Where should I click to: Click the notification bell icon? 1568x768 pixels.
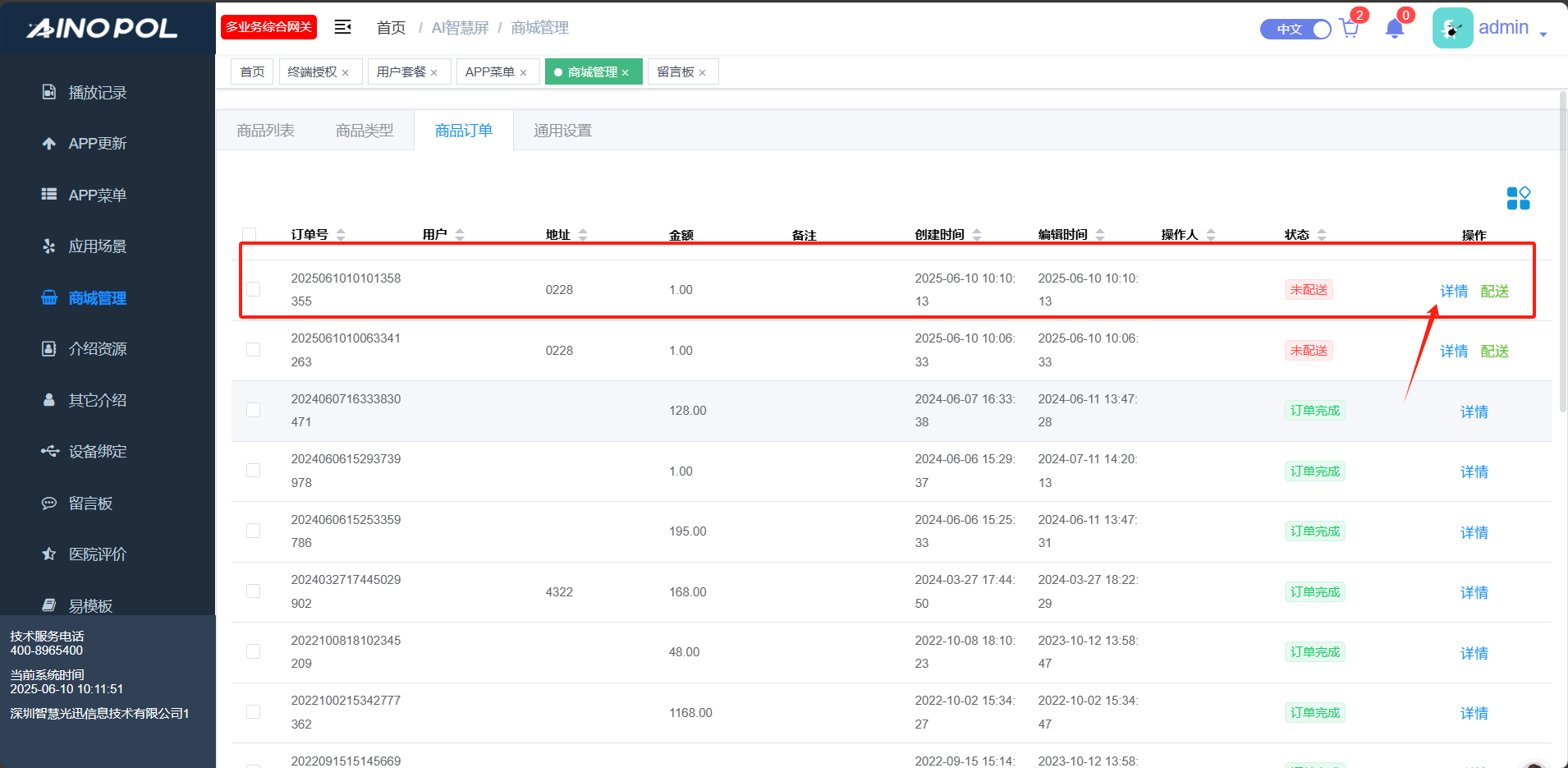1394,29
